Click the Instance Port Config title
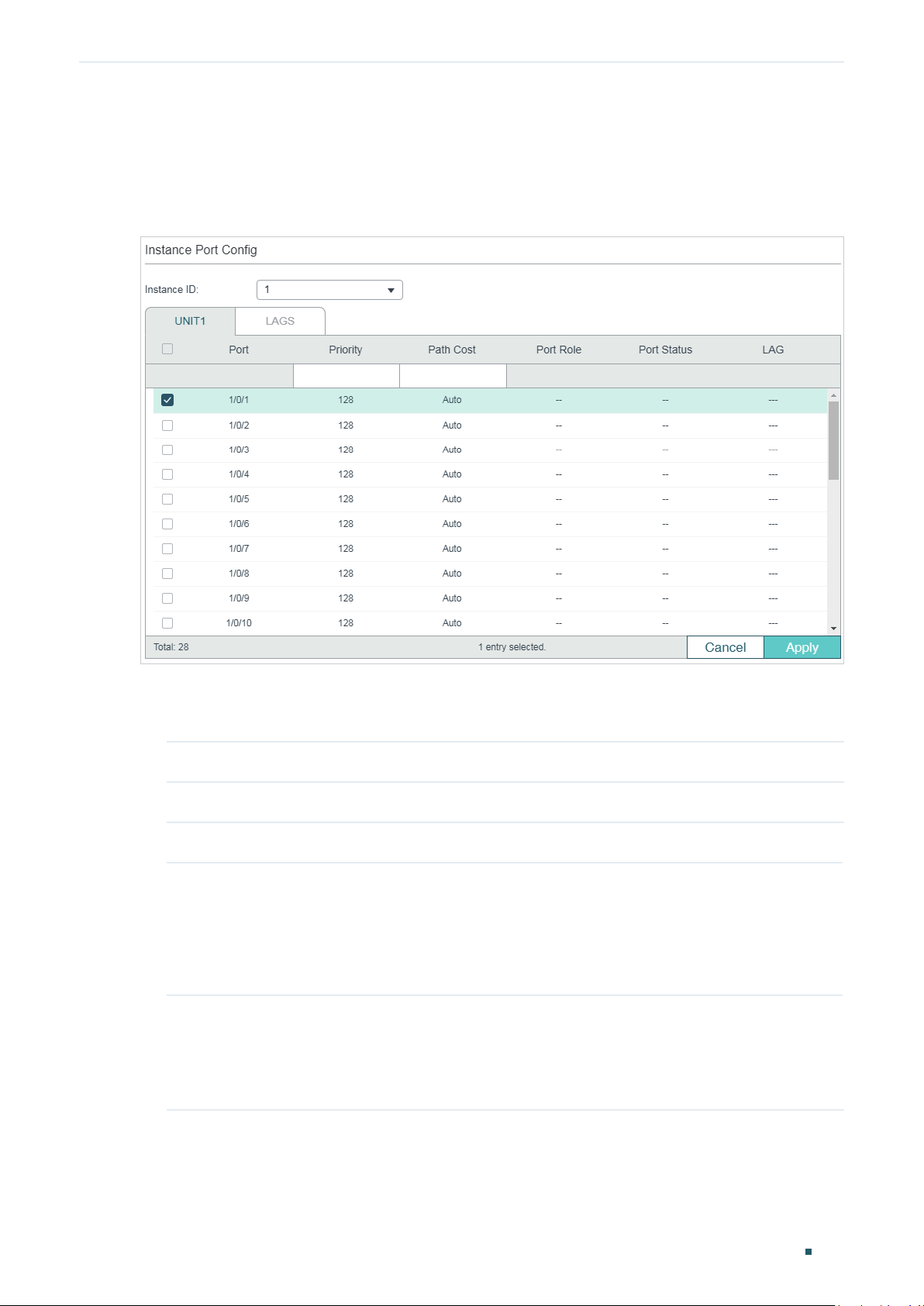 (x=201, y=250)
